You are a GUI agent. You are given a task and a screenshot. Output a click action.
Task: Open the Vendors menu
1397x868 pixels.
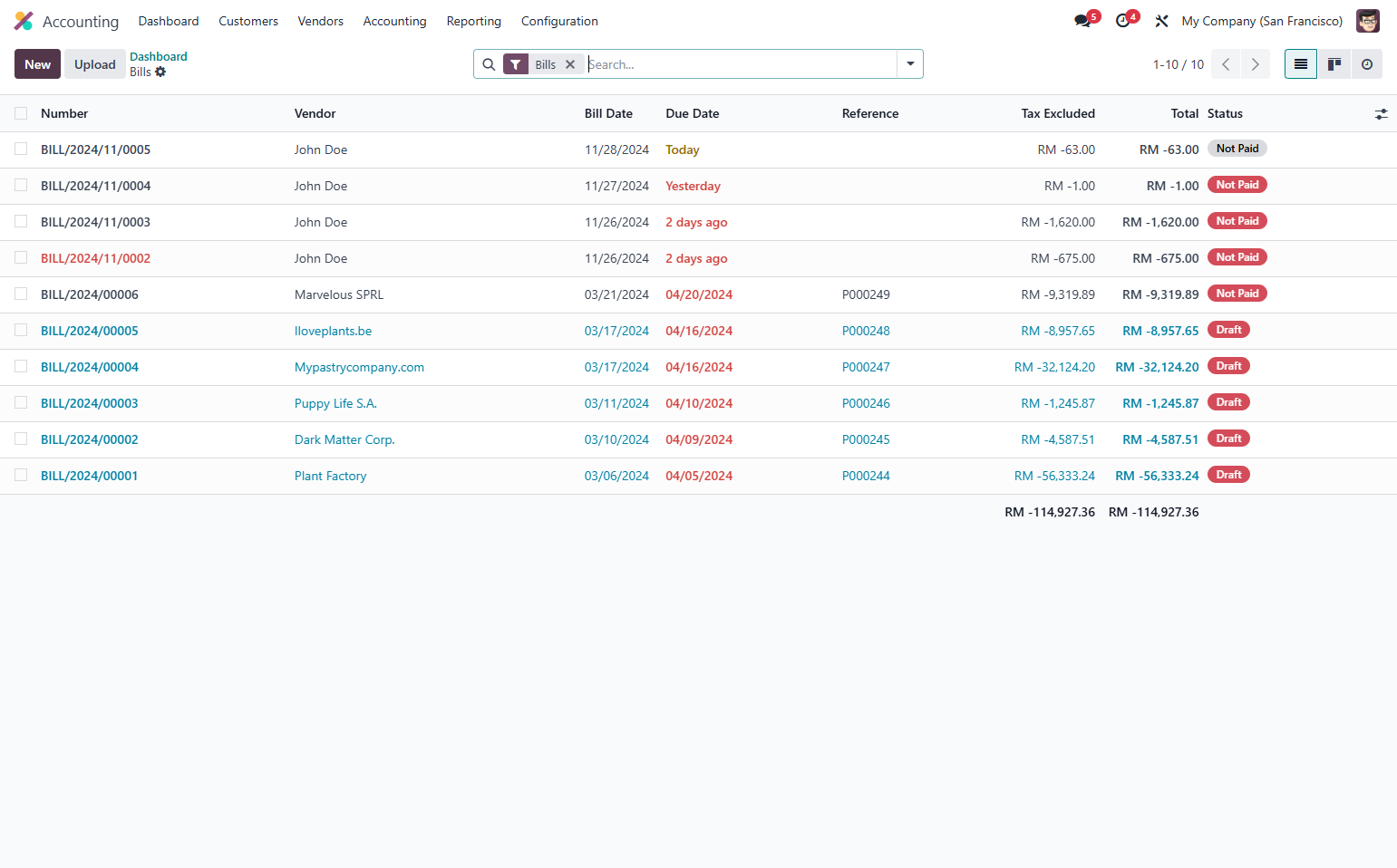pyautogui.click(x=321, y=21)
